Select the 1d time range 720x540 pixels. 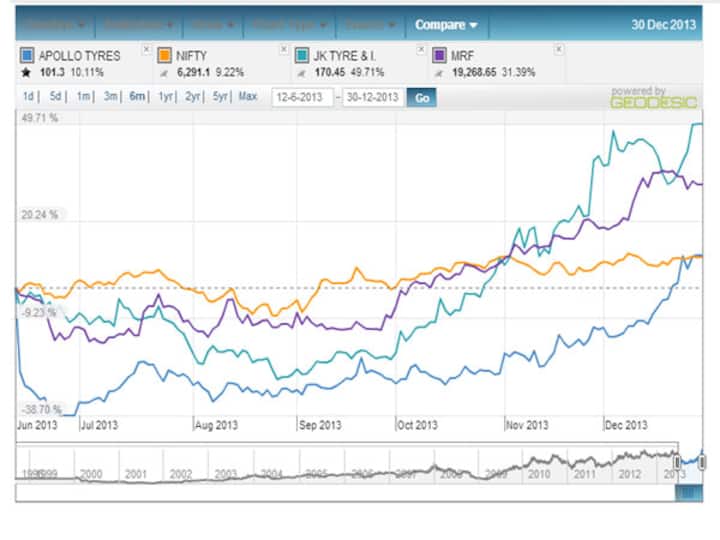point(30,97)
